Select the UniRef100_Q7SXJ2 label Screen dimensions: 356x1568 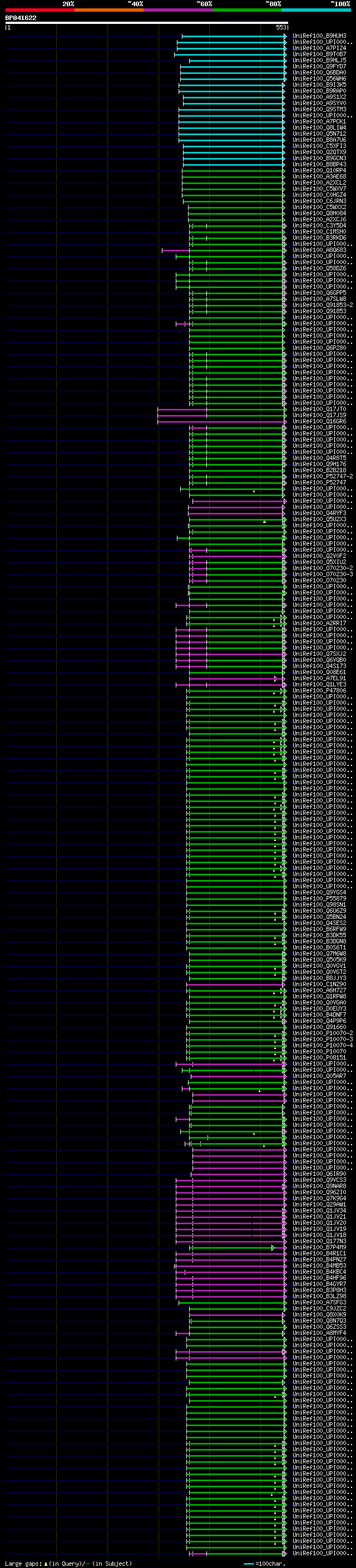click(x=319, y=654)
